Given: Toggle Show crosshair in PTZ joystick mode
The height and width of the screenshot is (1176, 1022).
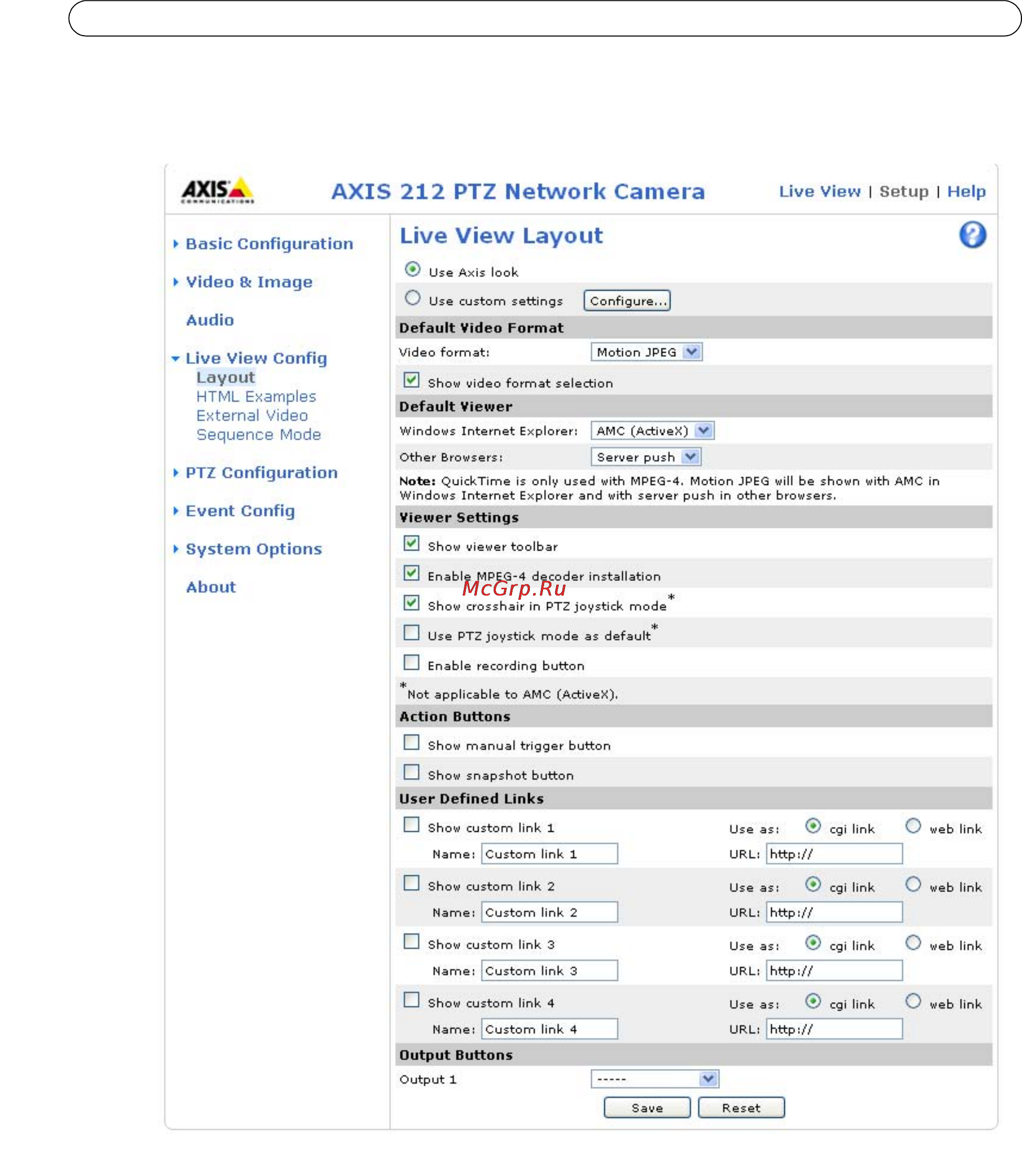Looking at the screenshot, I should 411,603.
